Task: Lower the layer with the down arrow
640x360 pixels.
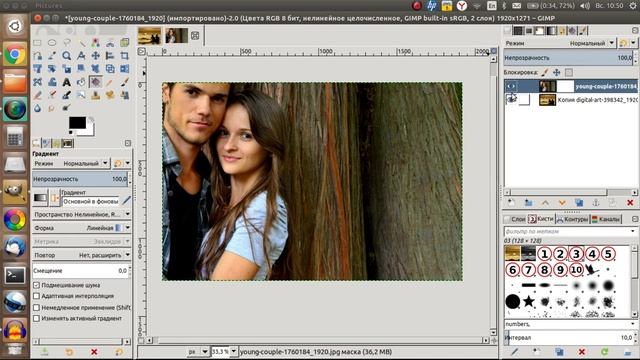Action: pos(562,202)
